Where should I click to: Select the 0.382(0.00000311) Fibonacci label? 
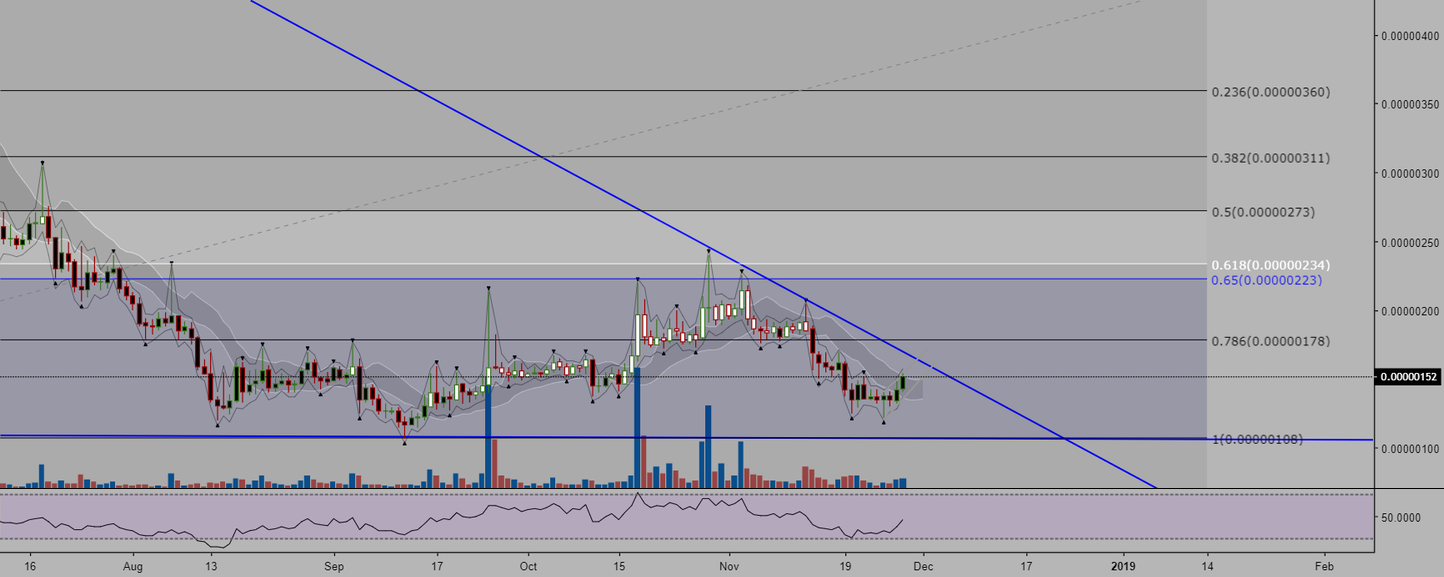pos(1269,158)
